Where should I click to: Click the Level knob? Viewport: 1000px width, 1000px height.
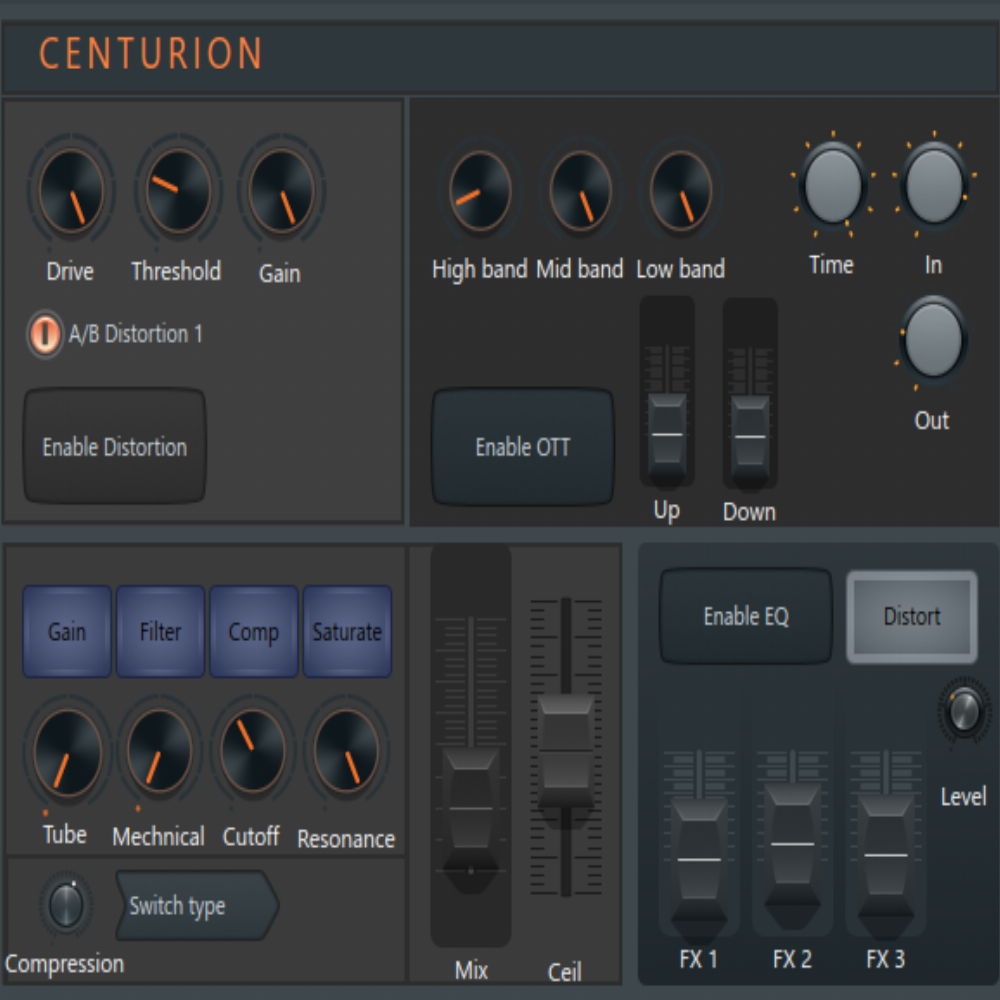pos(964,711)
